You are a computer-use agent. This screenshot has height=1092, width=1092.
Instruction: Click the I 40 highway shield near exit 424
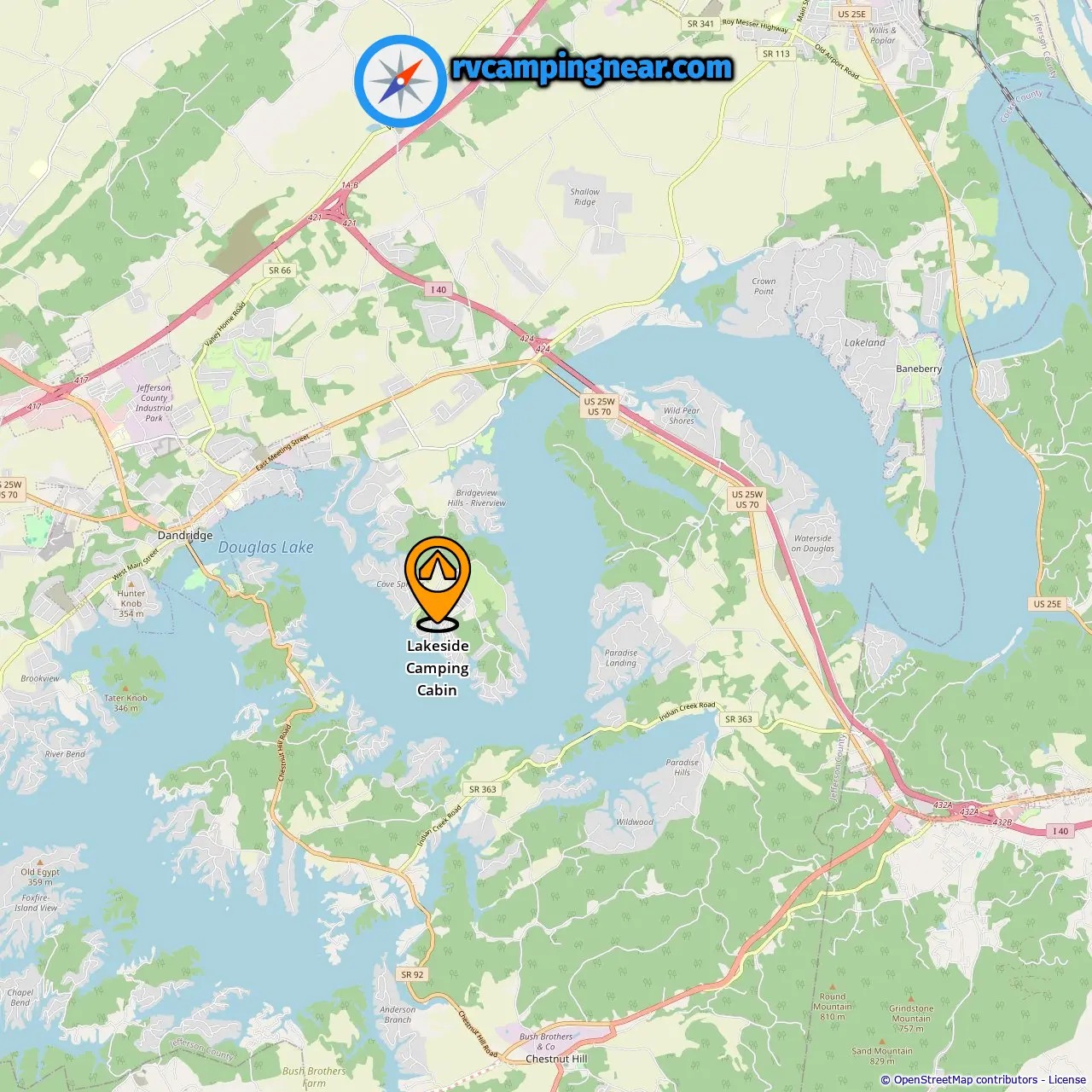(x=439, y=290)
